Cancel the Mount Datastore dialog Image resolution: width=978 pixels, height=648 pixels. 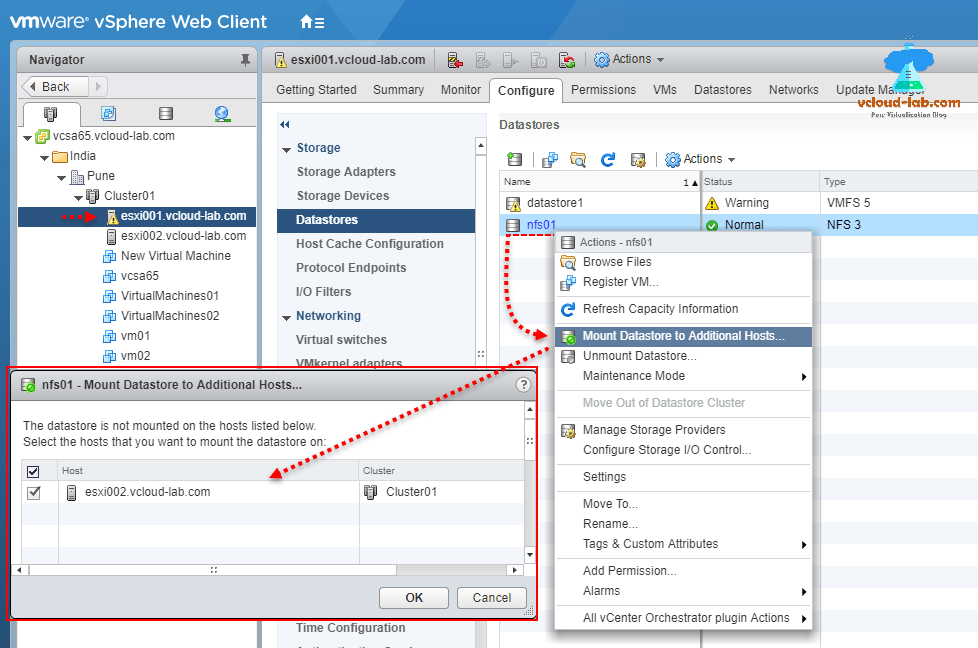click(x=491, y=597)
